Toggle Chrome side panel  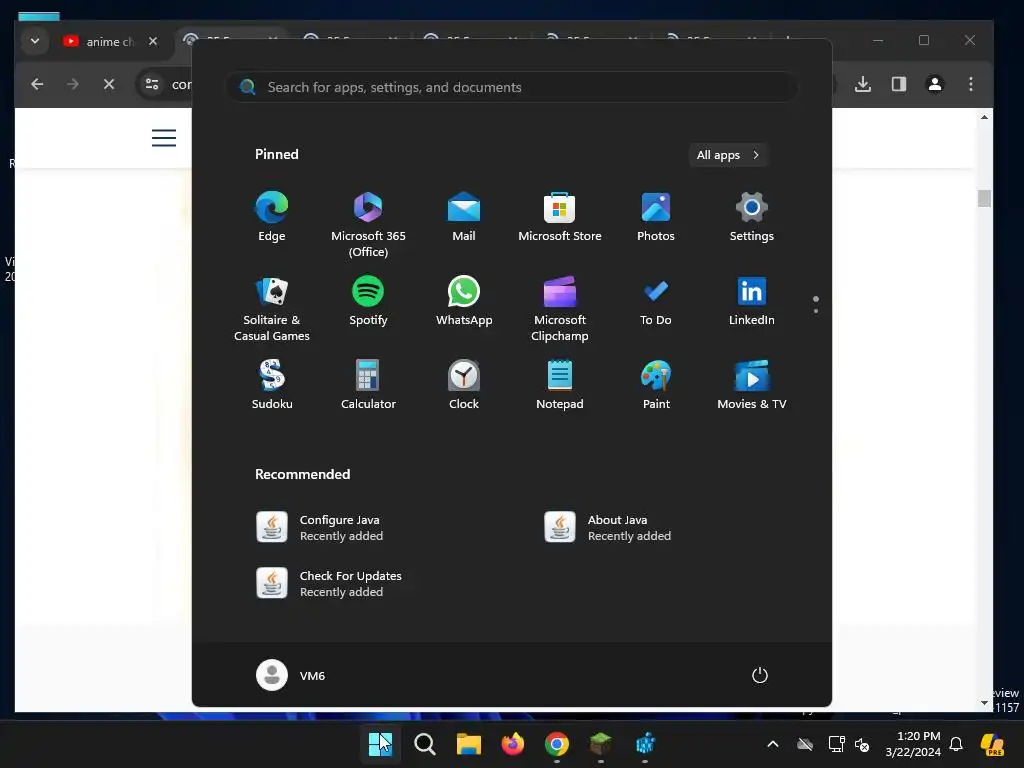pos(899,84)
